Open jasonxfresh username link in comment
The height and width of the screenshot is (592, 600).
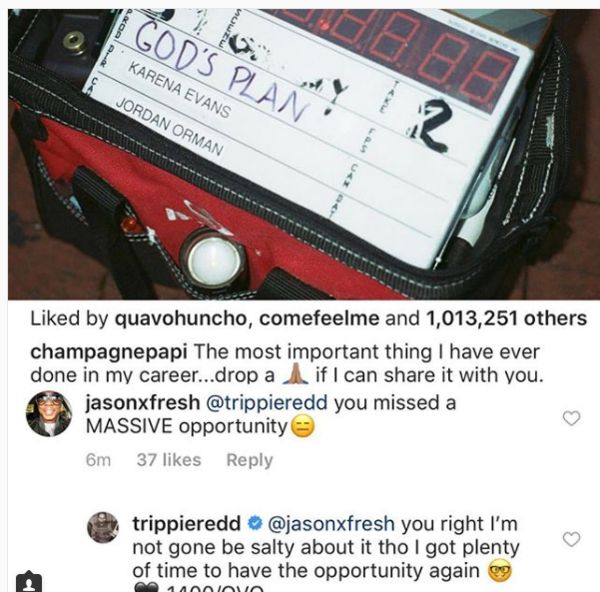coord(142,403)
